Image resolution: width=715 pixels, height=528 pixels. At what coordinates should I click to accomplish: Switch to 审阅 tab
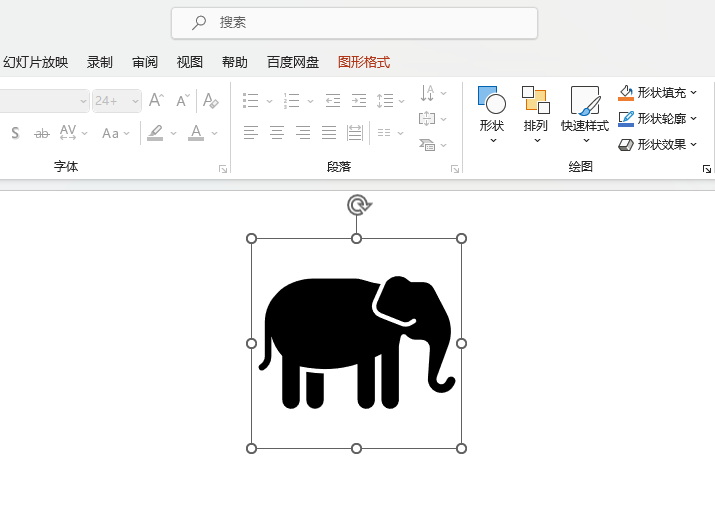(145, 62)
